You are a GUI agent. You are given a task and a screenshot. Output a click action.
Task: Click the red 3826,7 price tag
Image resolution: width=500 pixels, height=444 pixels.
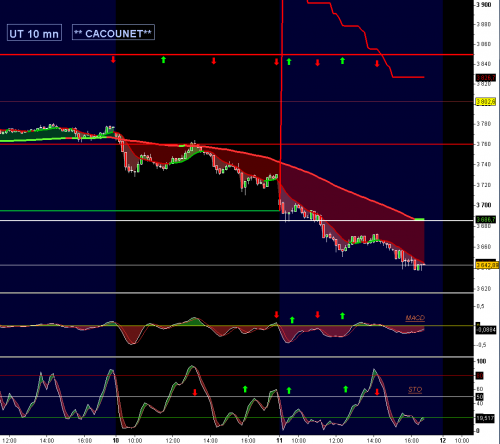[486, 78]
